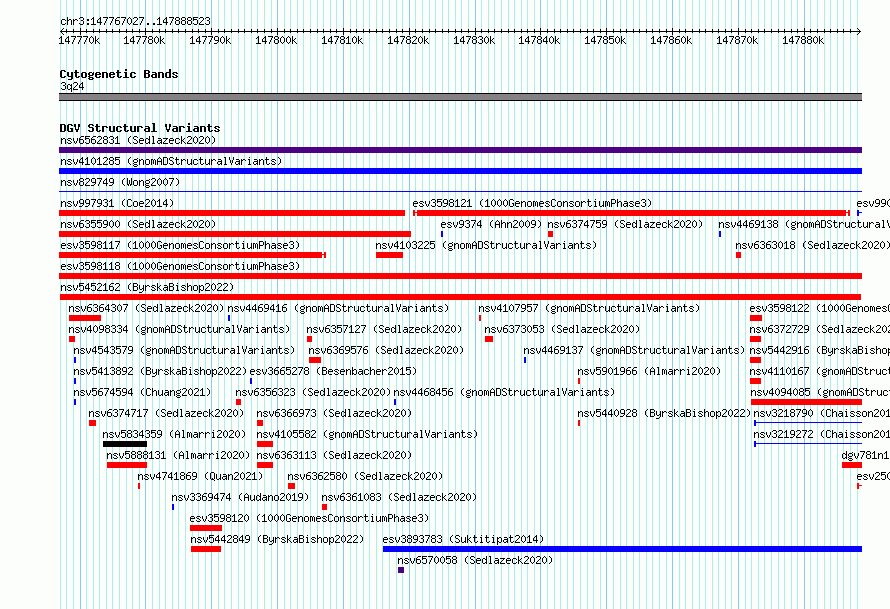Click esv3598118 1000GenomesConsortiumPhase3 label
The image size is (890, 609).
180,266
